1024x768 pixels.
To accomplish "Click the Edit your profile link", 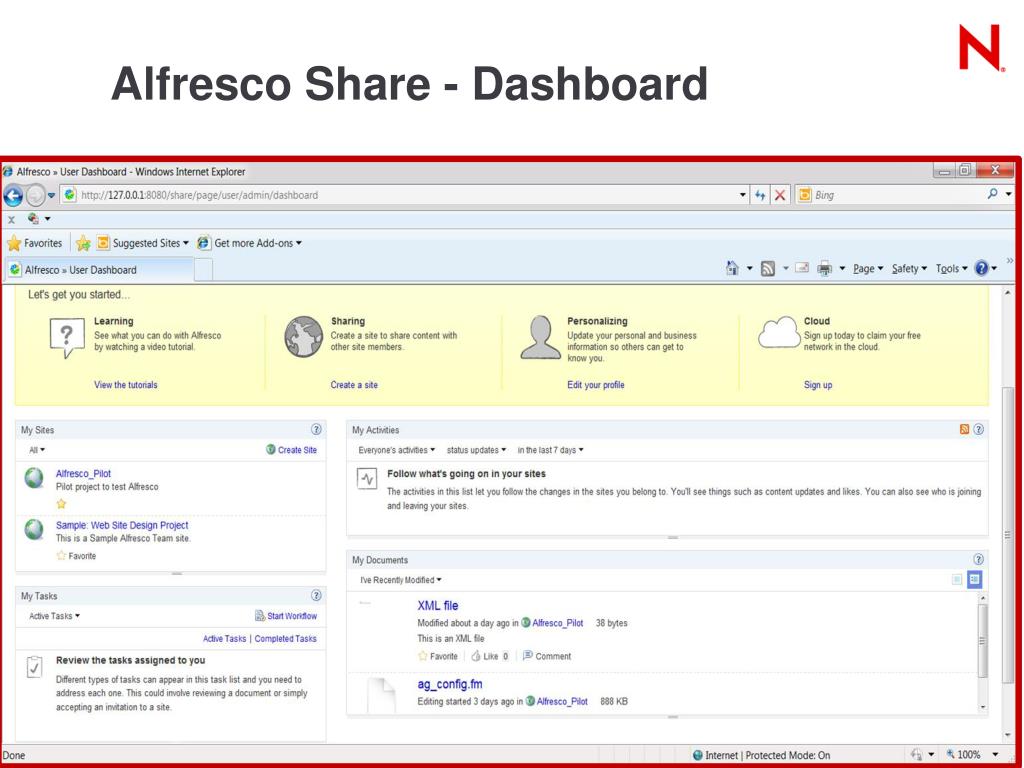I will 596,385.
